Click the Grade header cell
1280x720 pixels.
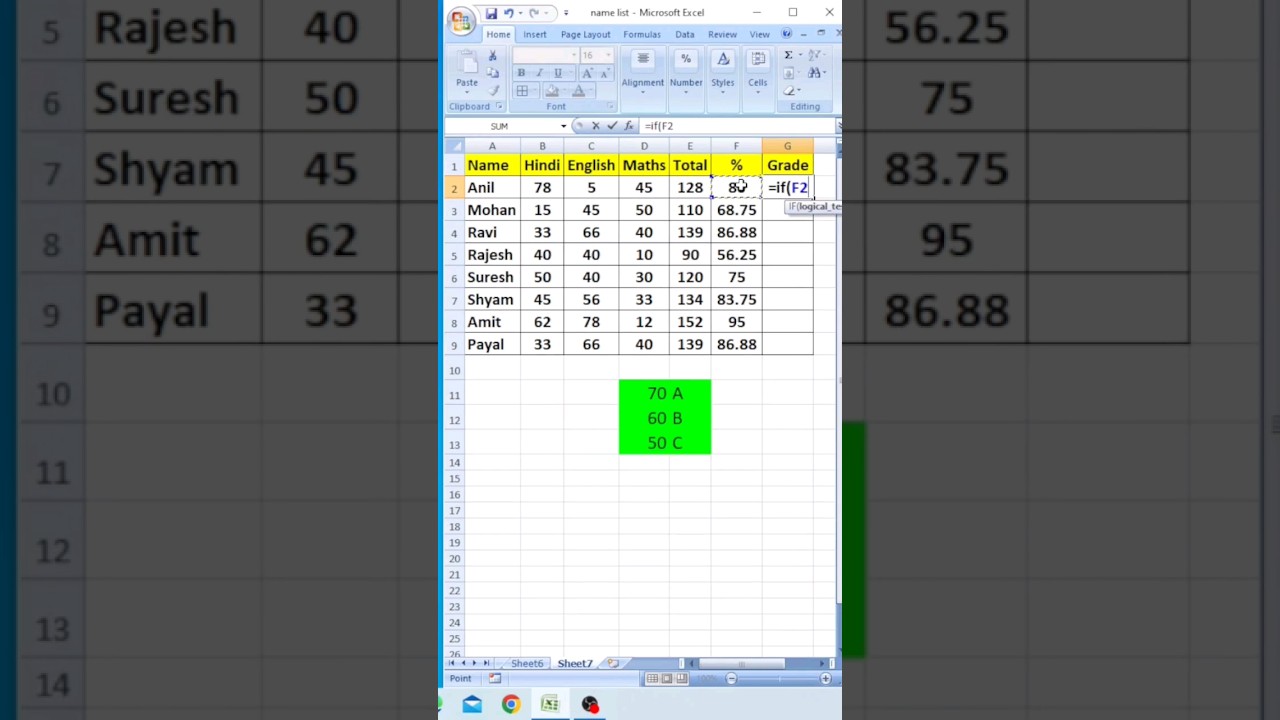point(787,165)
